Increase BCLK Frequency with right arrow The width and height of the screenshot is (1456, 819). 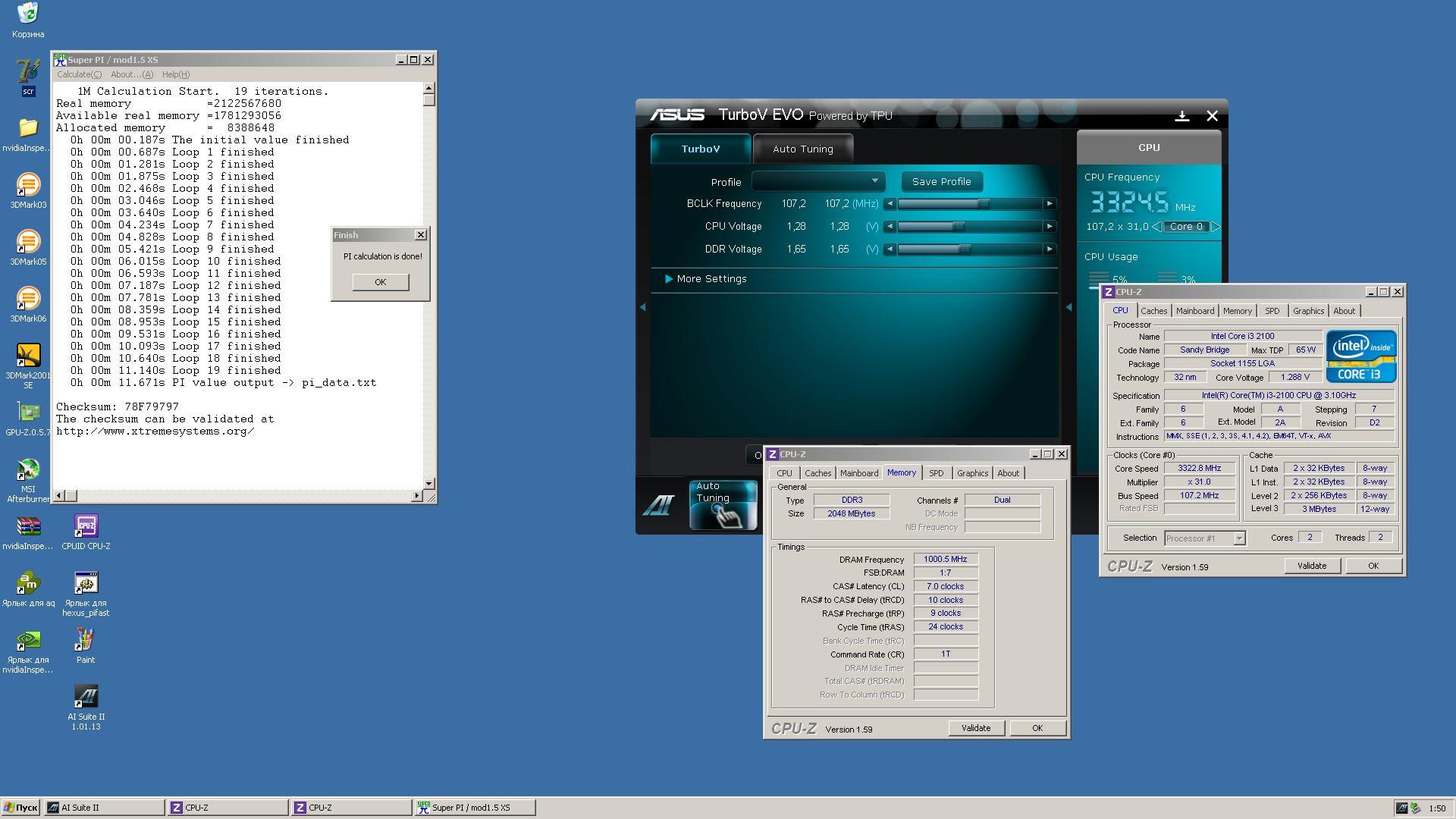(x=1050, y=204)
